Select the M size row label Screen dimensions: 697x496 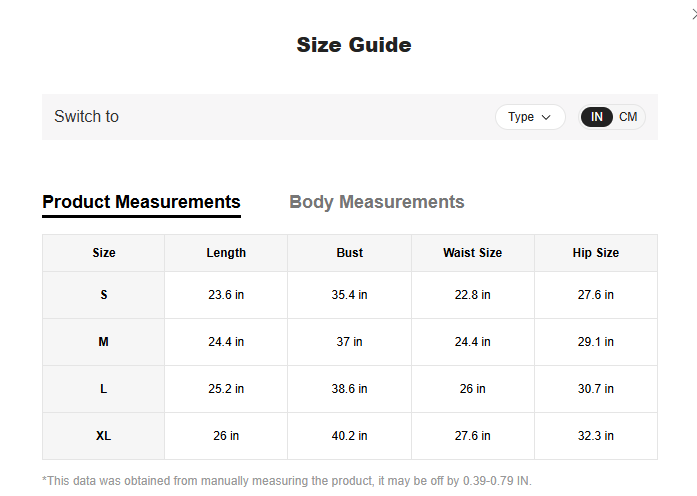click(x=104, y=342)
